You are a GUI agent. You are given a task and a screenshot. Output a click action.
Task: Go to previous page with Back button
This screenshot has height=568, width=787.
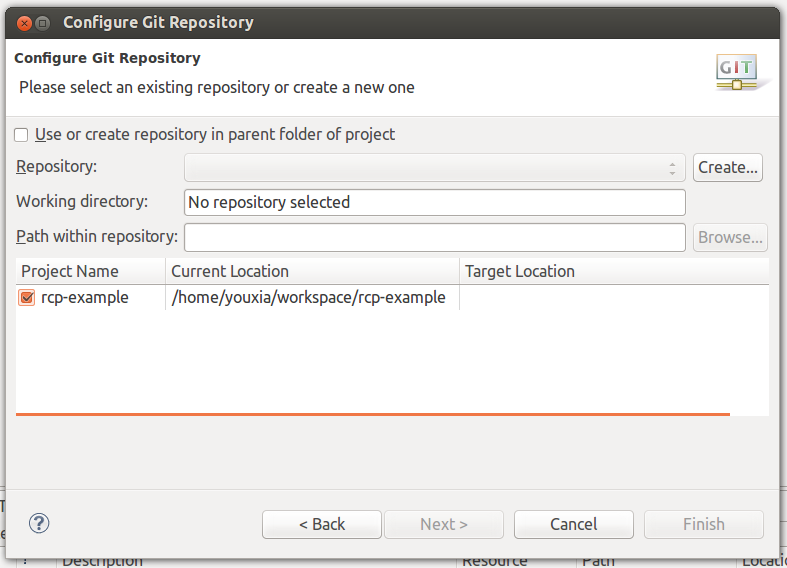pyautogui.click(x=322, y=524)
